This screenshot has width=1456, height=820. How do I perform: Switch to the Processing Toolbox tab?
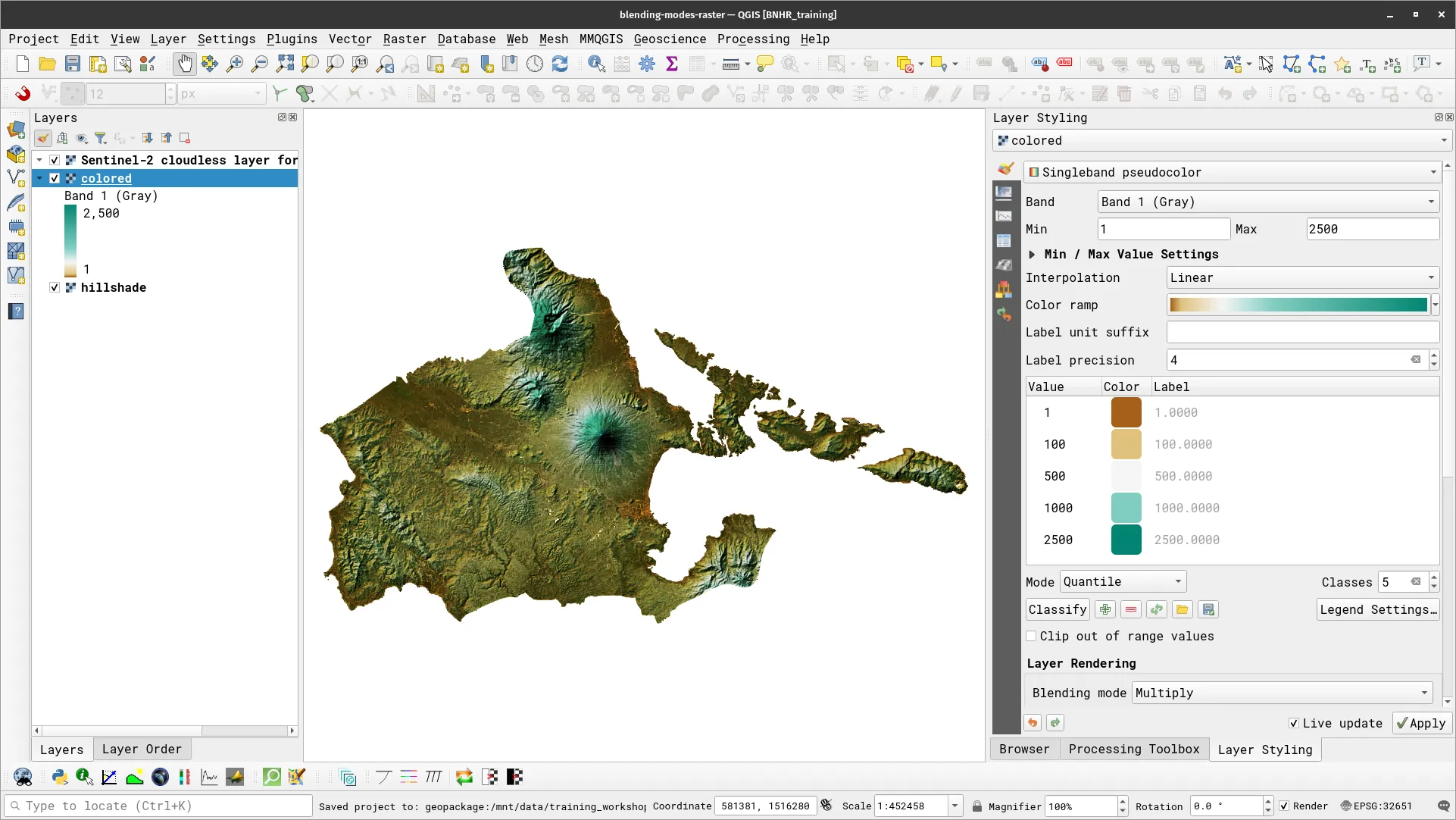(x=1133, y=749)
